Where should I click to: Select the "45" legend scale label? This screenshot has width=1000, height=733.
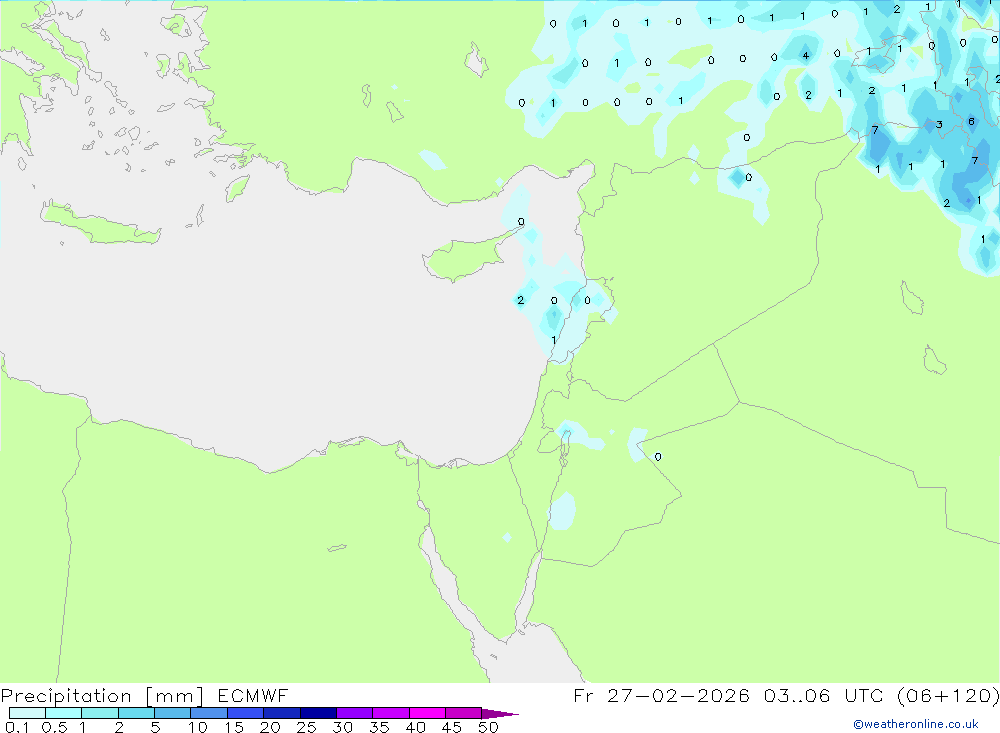[x=452, y=727]
